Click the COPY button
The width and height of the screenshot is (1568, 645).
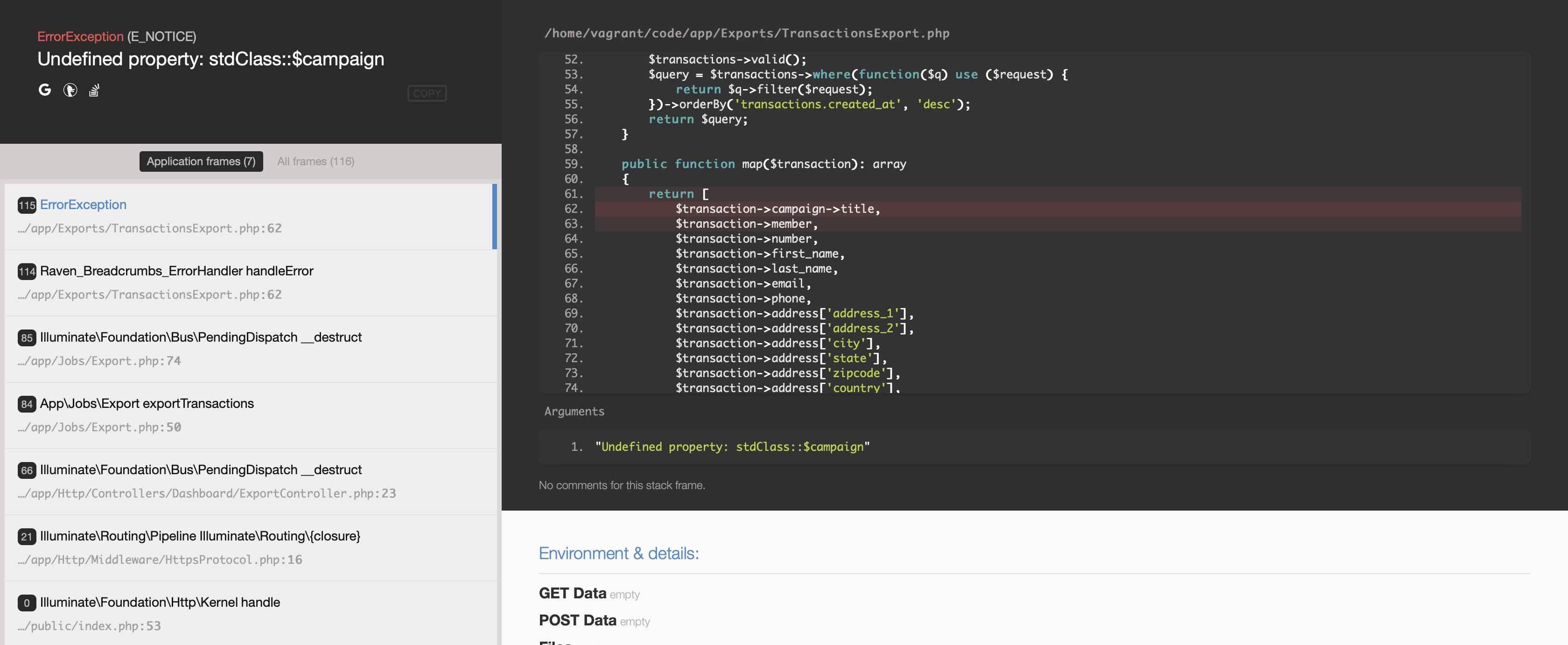[427, 93]
